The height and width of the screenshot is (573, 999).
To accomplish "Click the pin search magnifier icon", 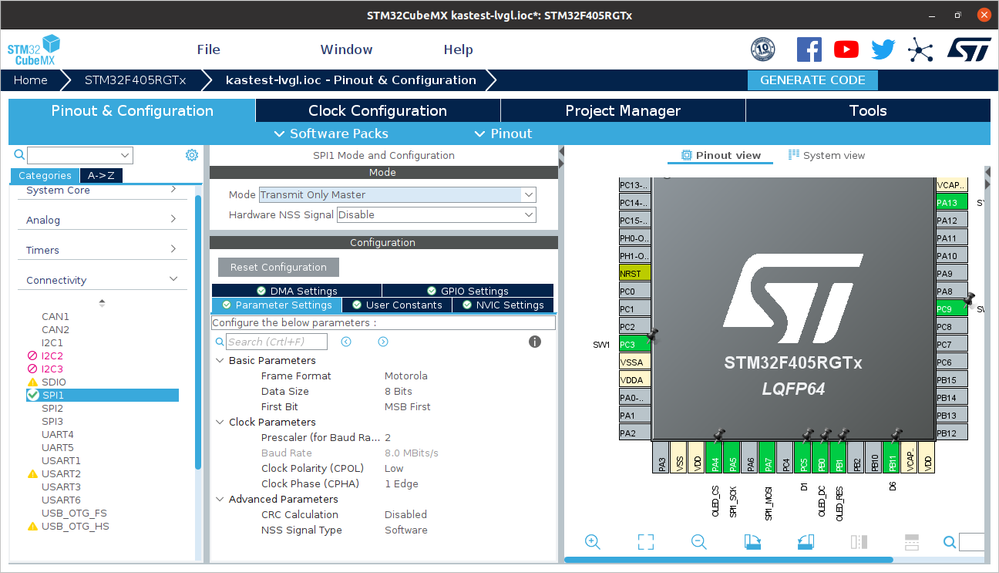I will pyautogui.click(x=949, y=542).
